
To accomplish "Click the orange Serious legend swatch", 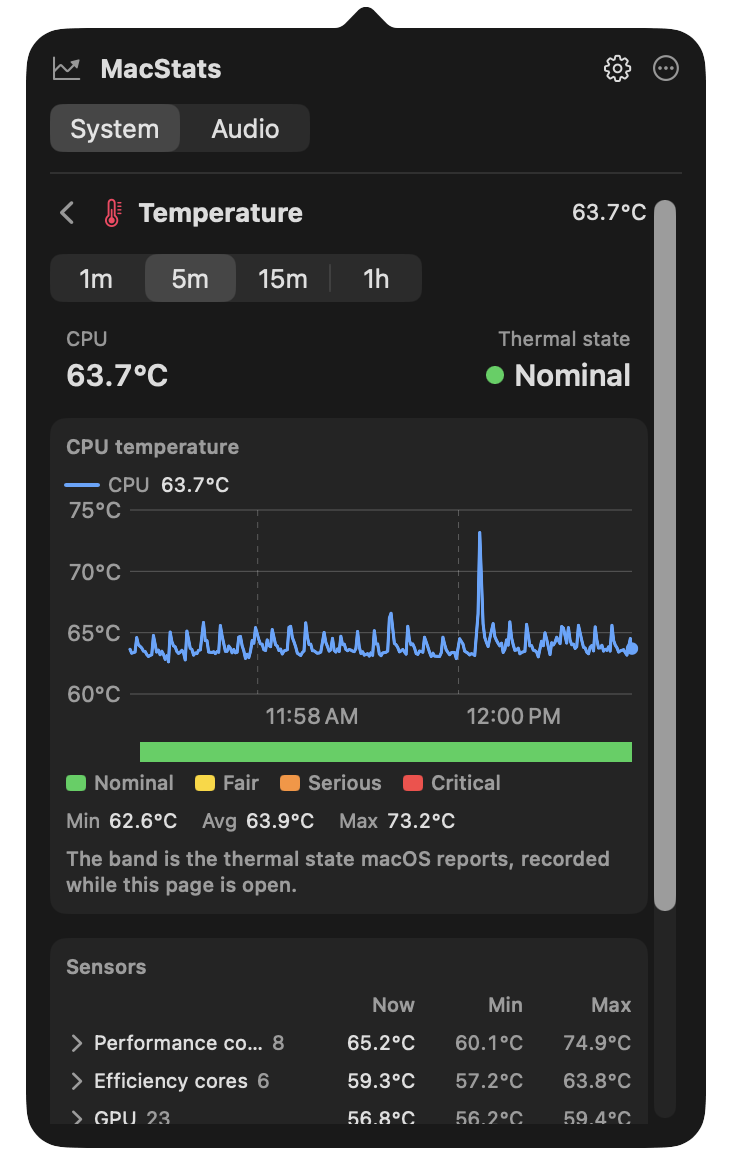I will tap(290, 783).
